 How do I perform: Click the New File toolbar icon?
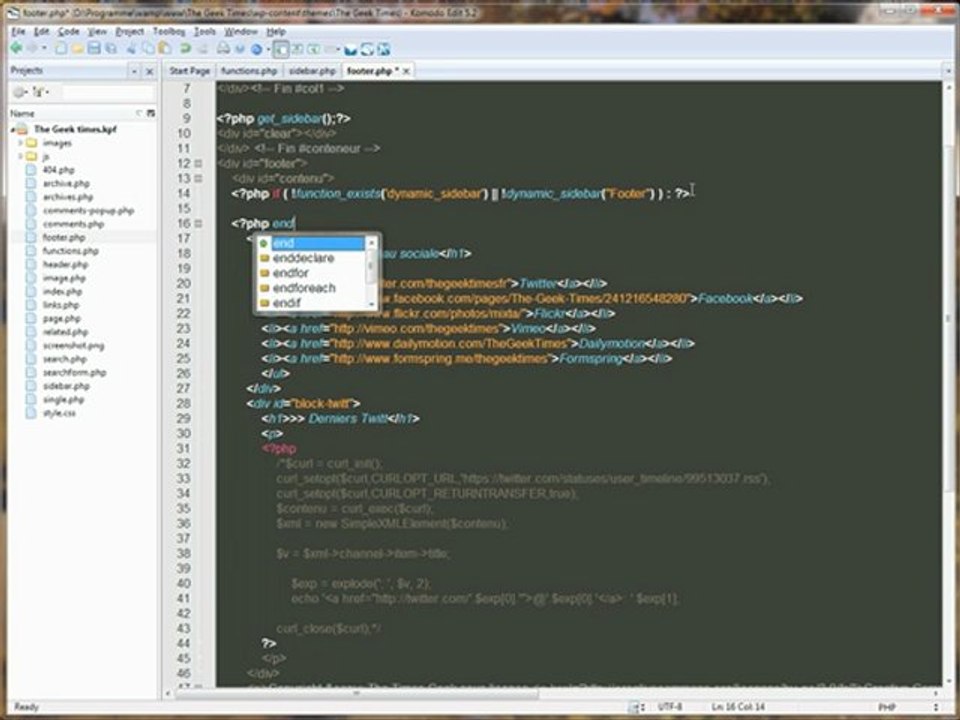61,48
